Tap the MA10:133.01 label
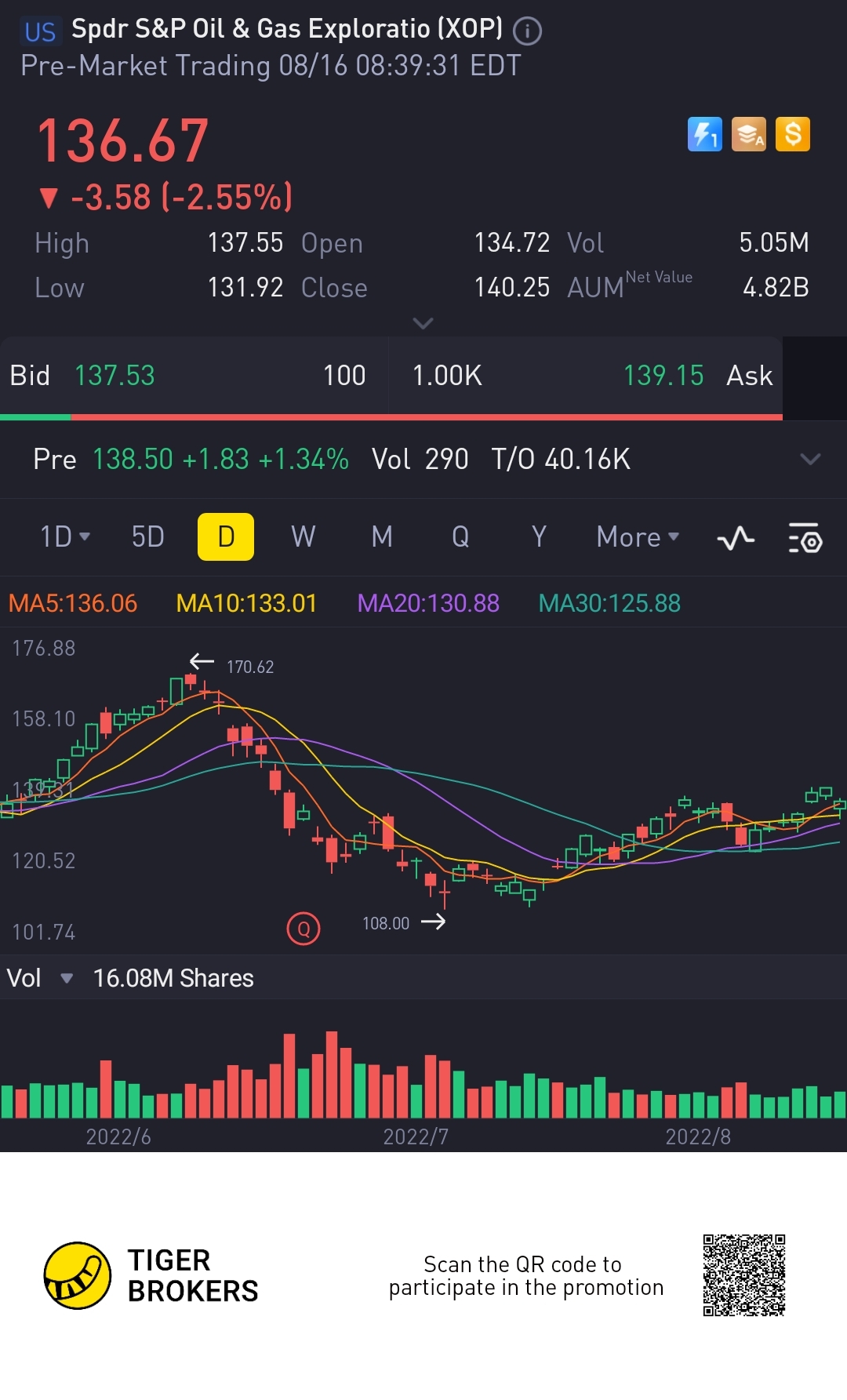 pyautogui.click(x=246, y=603)
